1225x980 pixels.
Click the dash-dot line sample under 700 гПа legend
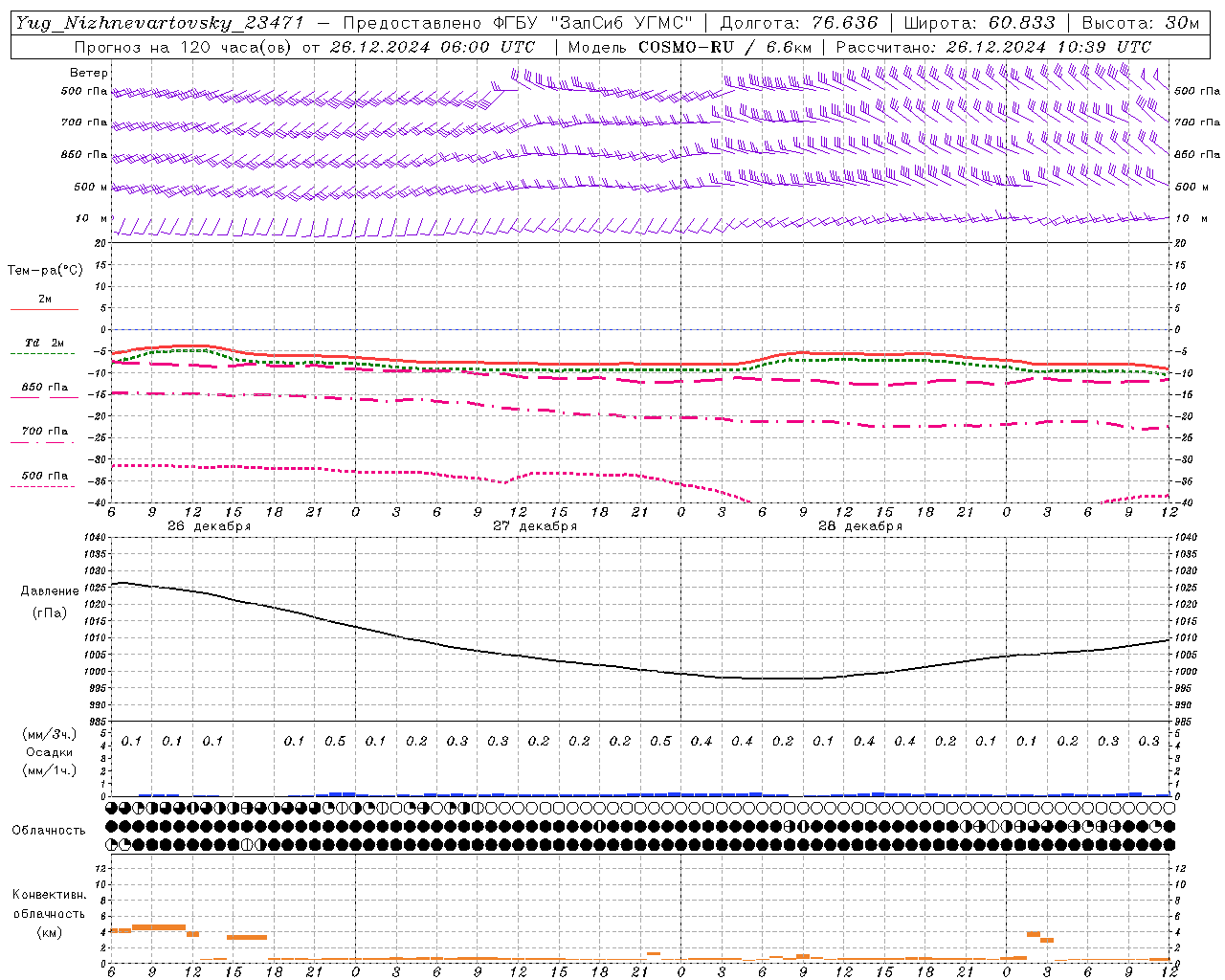point(43,442)
